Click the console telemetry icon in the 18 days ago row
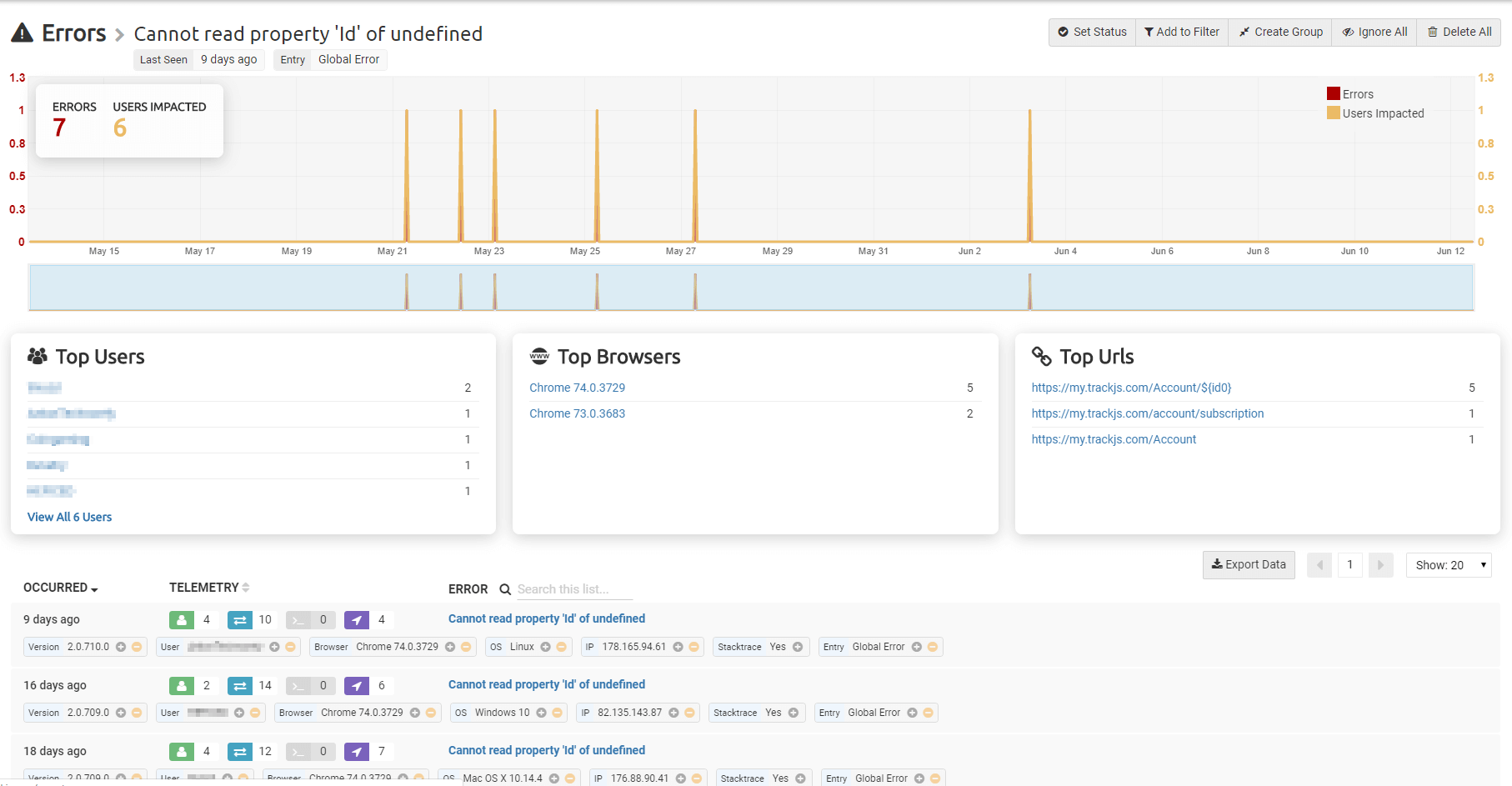 click(x=298, y=751)
